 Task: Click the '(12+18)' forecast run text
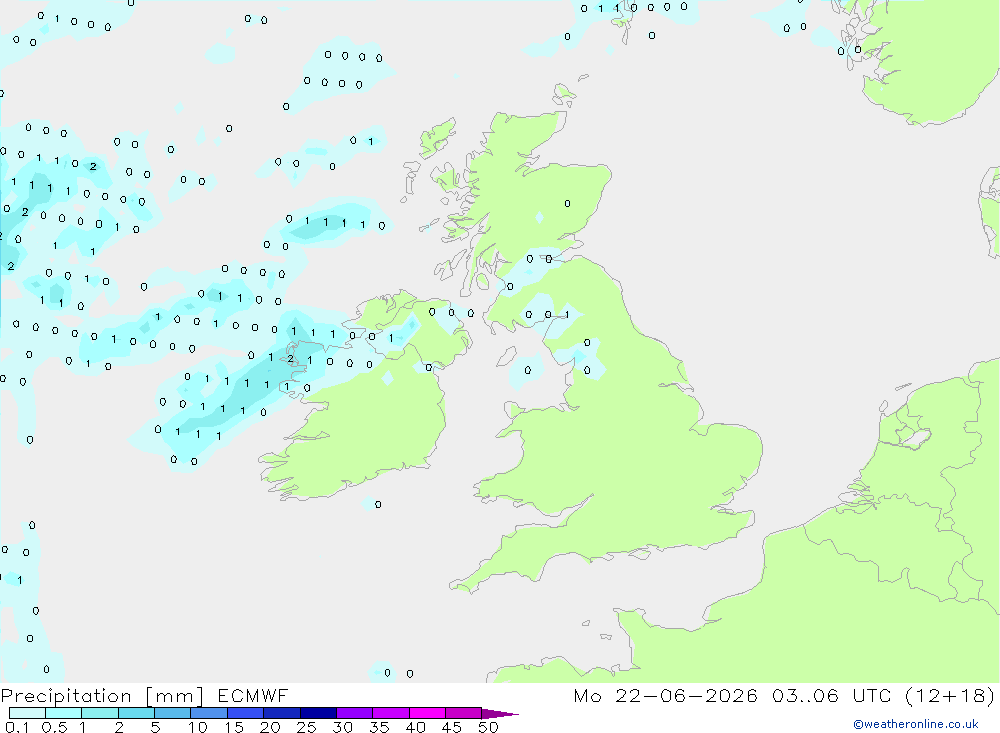coord(950,695)
